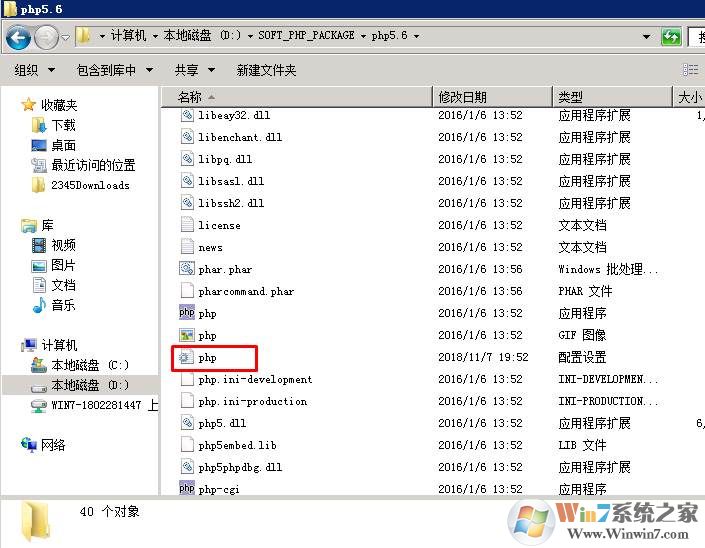Open 文档 library
The height and width of the screenshot is (548, 705).
[54, 285]
